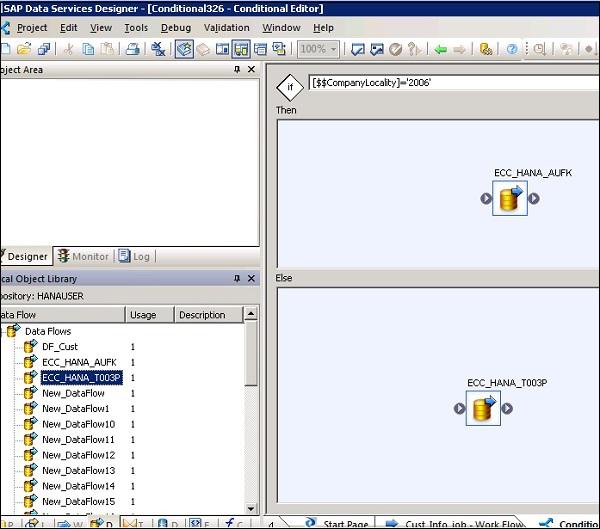Click the green forward arrow icon

459,49
